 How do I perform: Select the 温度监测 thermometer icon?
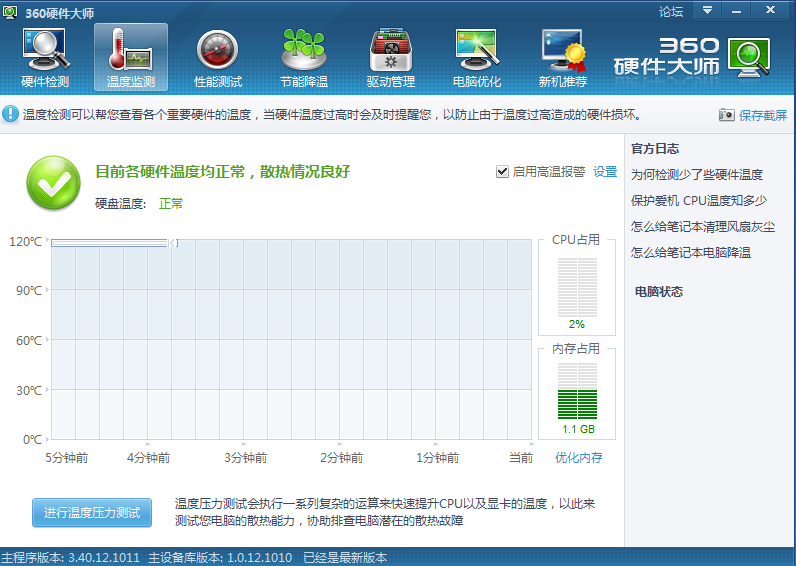point(131,56)
